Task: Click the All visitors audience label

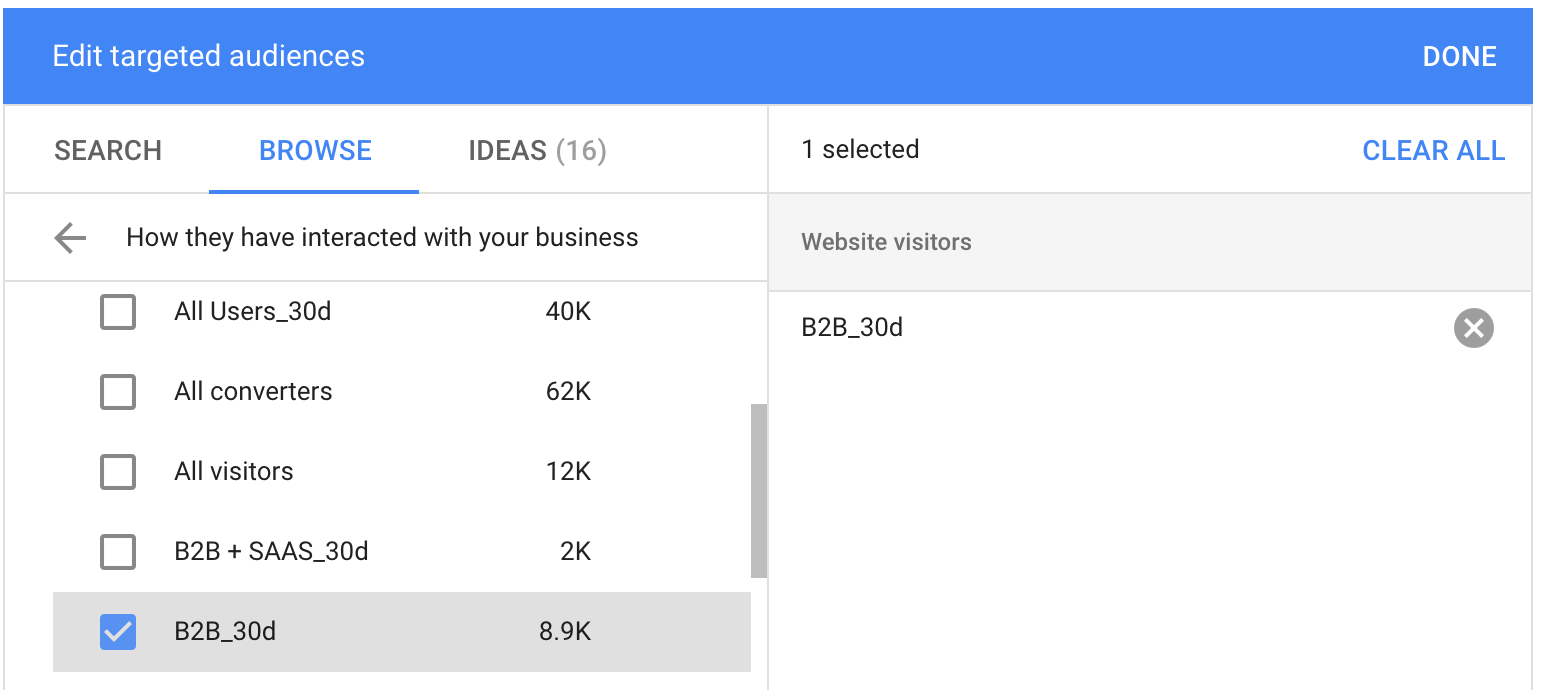Action: tap(234, 472)
